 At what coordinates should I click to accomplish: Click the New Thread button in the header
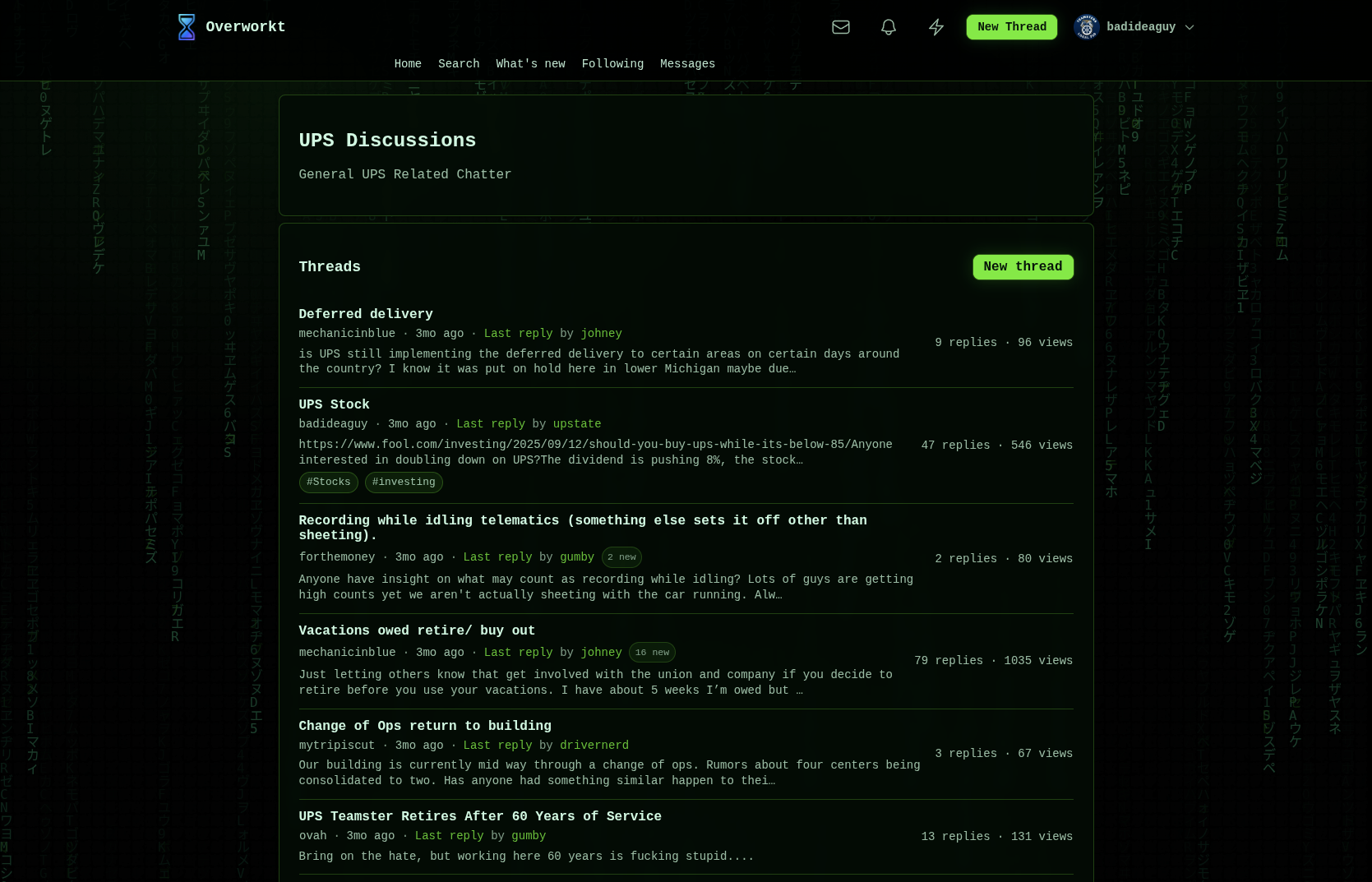tap(1011, 26)
